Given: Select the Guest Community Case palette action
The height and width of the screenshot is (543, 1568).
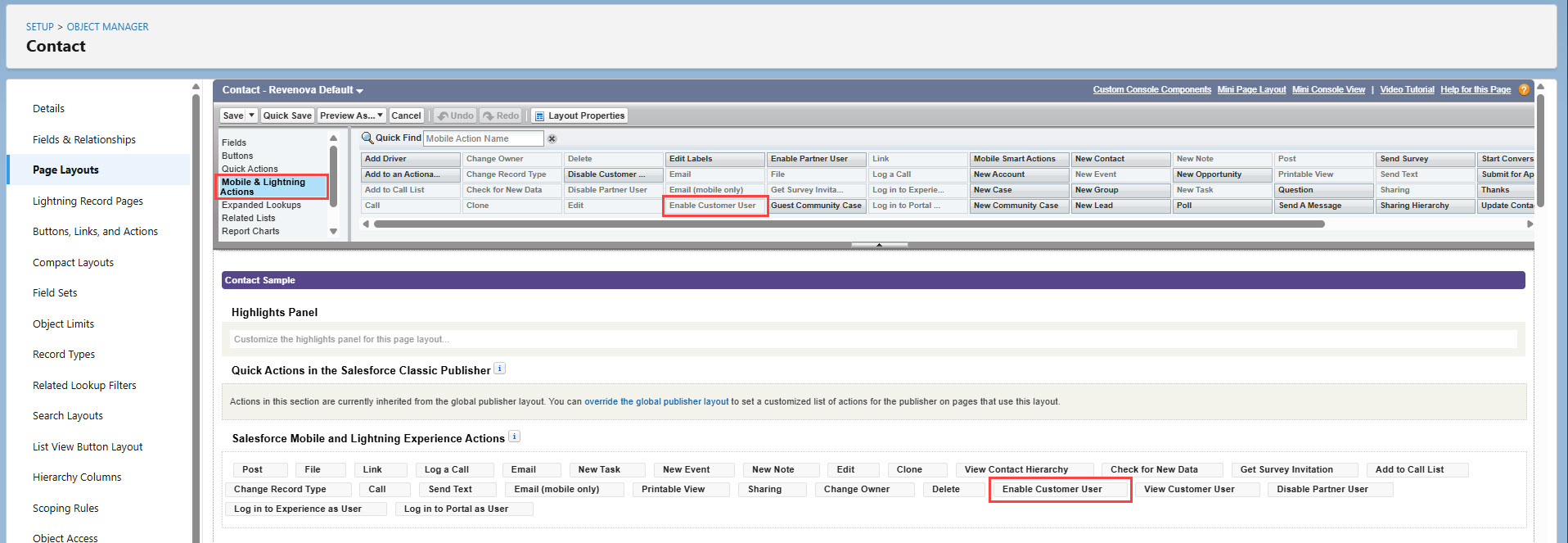Looking at the screenshot, I should pos(816,206).
